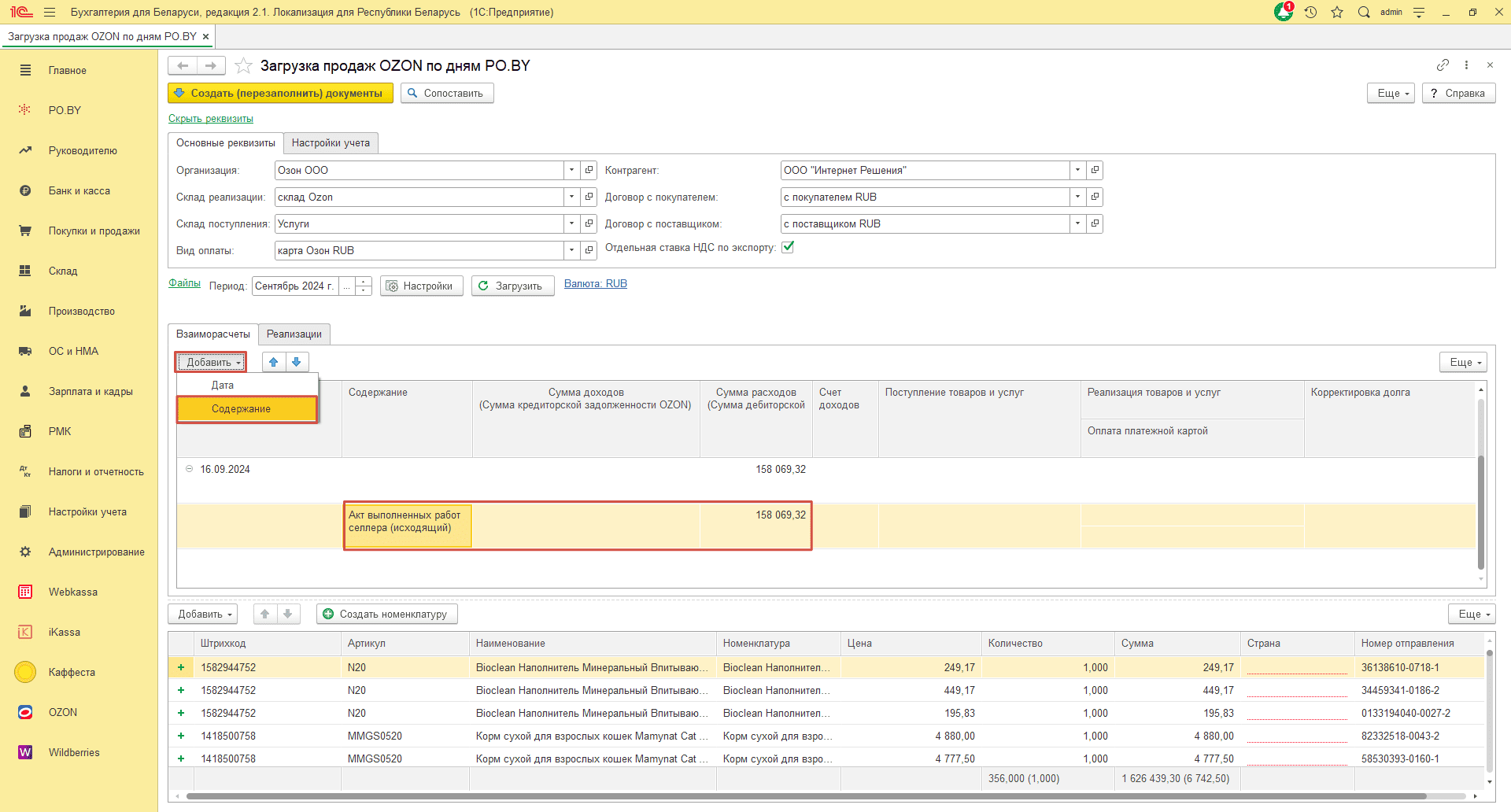Open the main hamburger menu
The image size is (1511, 812).
pos(50,12)
